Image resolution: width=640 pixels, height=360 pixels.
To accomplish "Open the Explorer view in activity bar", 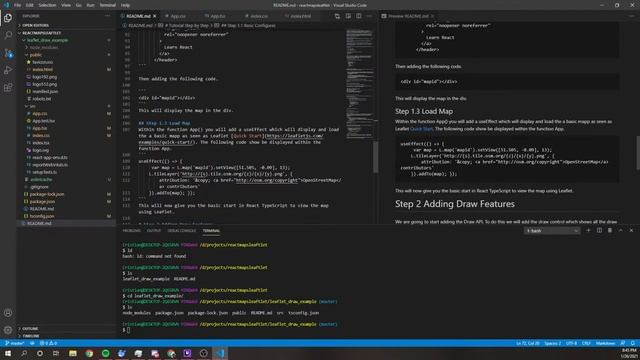I will (x=8, y=18).
